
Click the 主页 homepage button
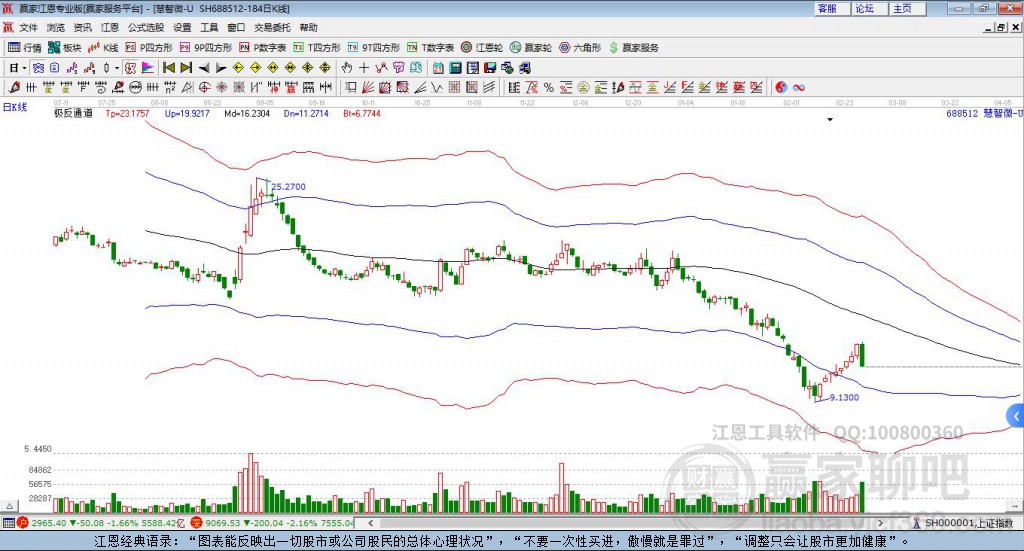907,8
